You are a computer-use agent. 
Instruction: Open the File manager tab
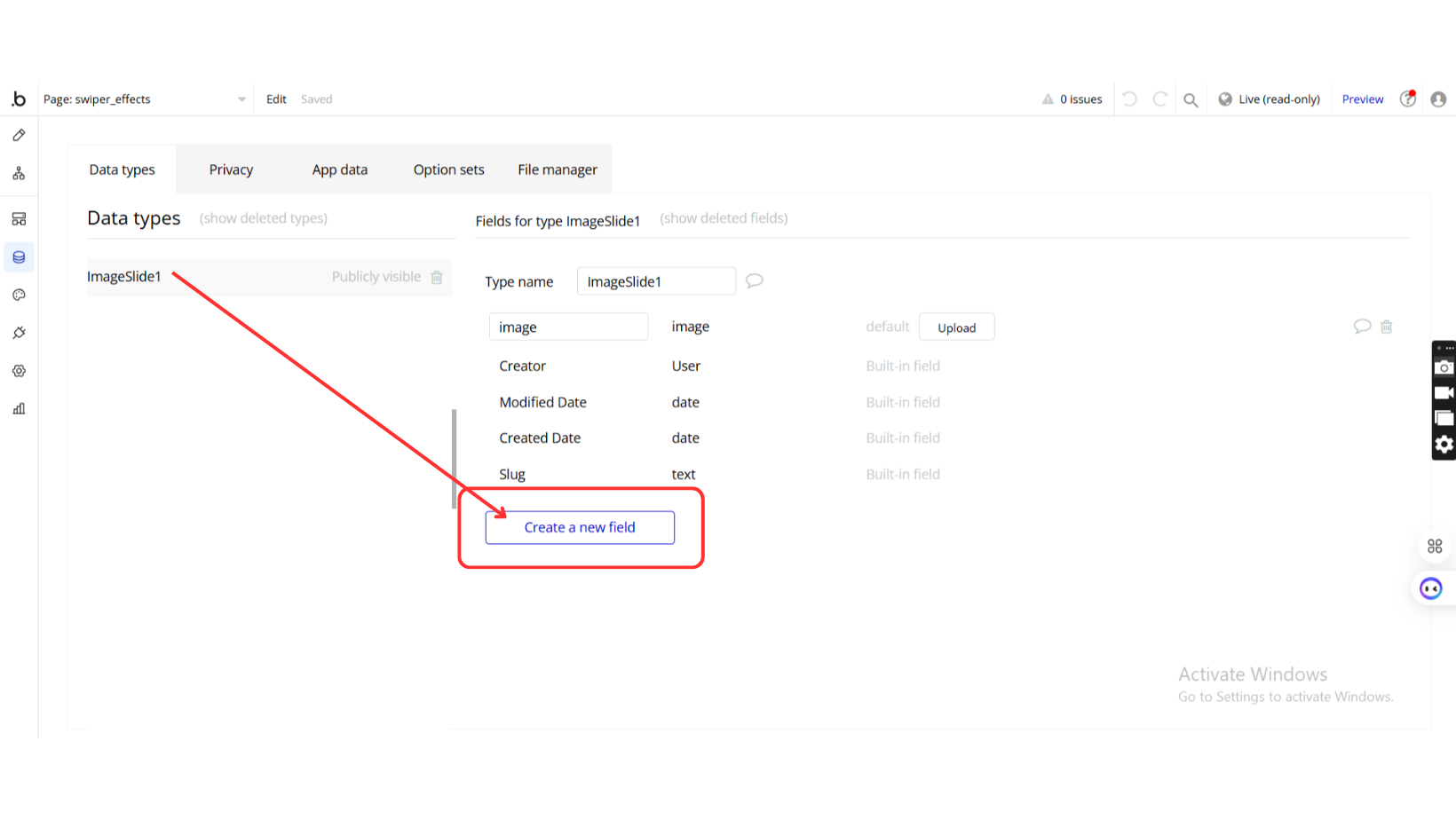tap(557, 170)
